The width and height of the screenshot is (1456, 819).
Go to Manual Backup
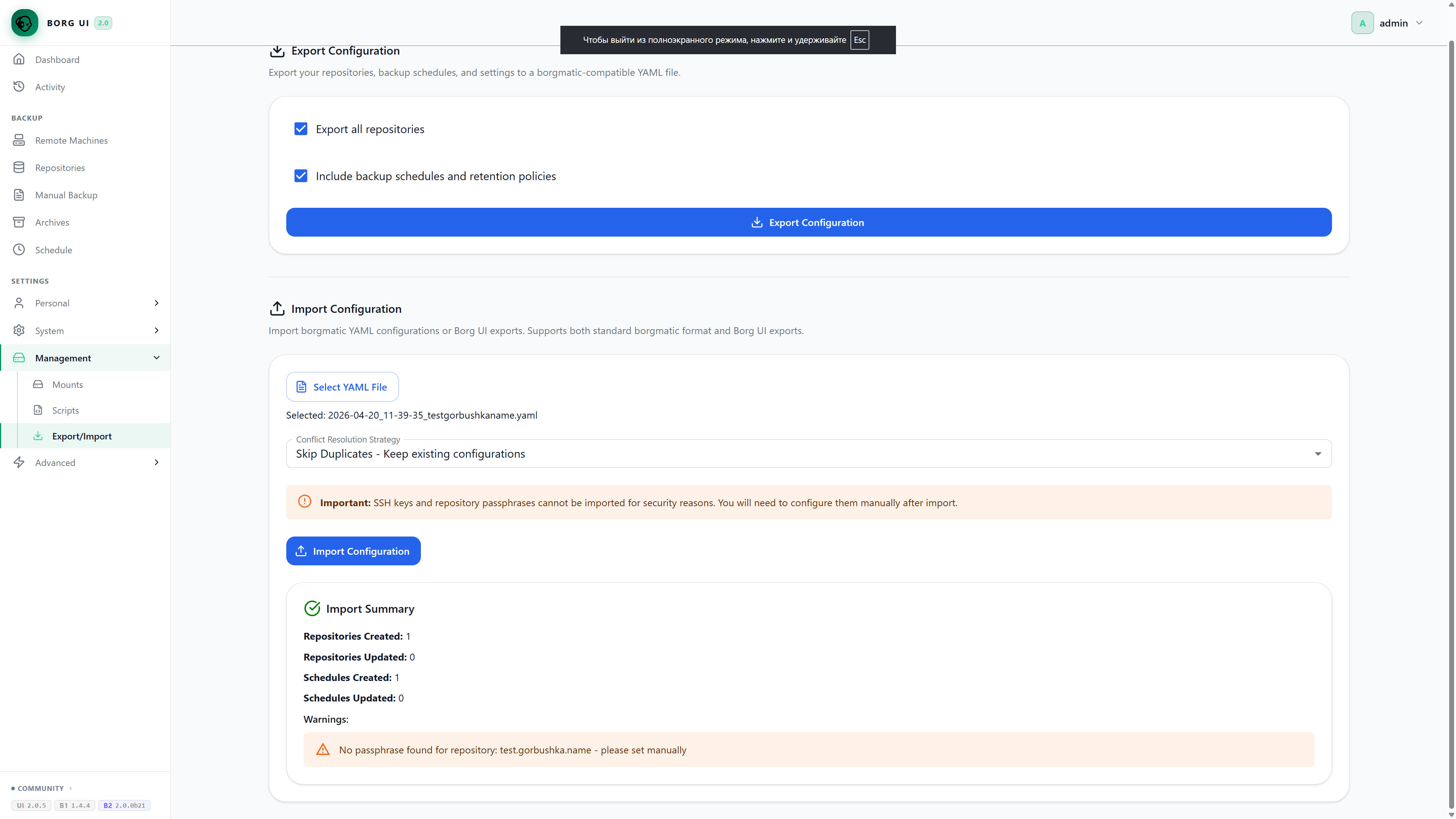(x=66, y=195)
